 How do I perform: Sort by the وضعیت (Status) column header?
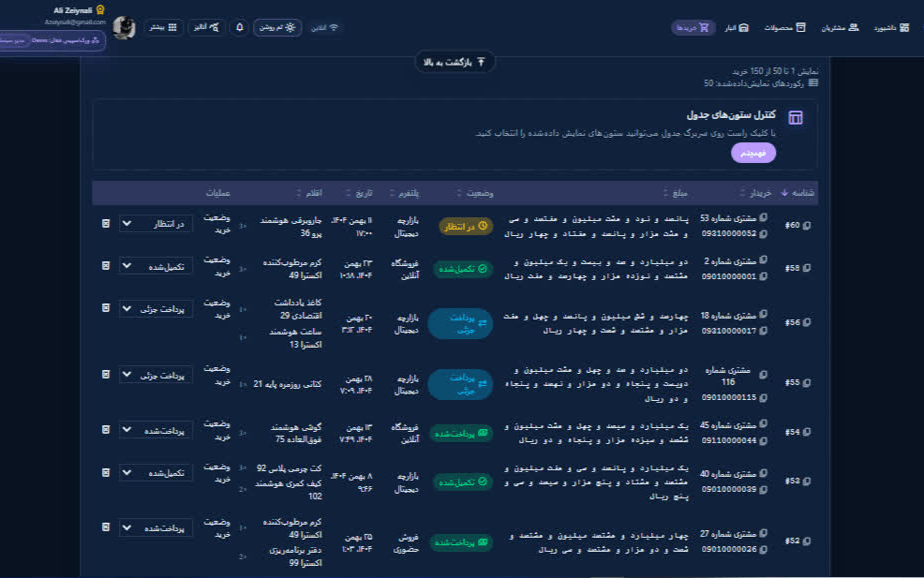tap(475, 193)
